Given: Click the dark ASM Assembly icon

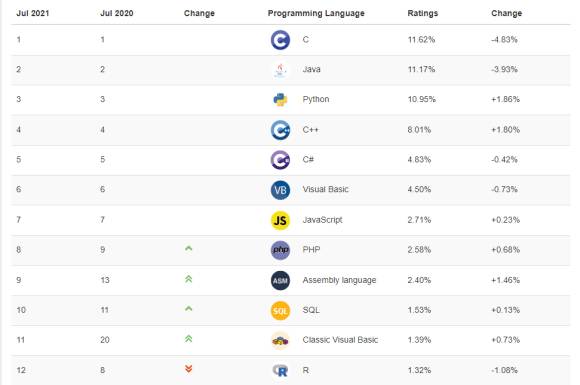Looking at the screenshot, I should tap(280, 281).
